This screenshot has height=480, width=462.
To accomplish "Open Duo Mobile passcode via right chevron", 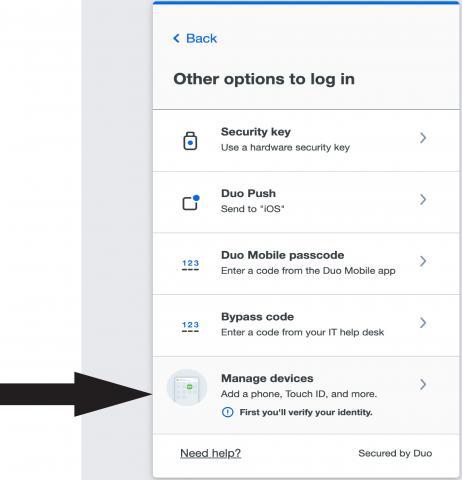I will click(x=423, y=261).
